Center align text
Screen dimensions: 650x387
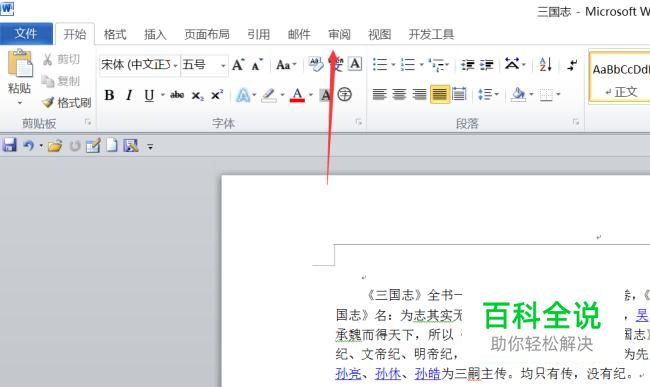point(399,95)
